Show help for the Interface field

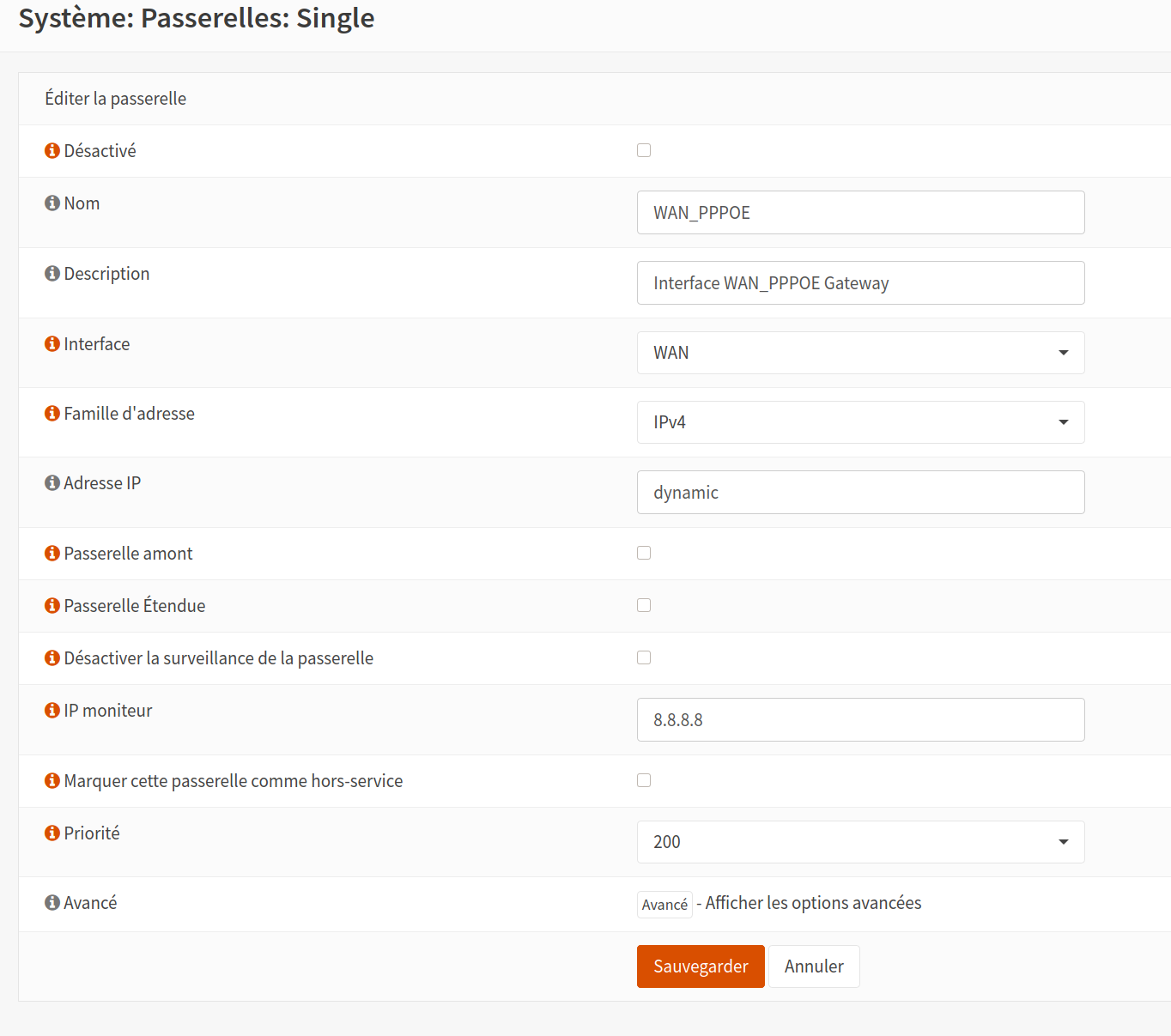click(52, 344)
